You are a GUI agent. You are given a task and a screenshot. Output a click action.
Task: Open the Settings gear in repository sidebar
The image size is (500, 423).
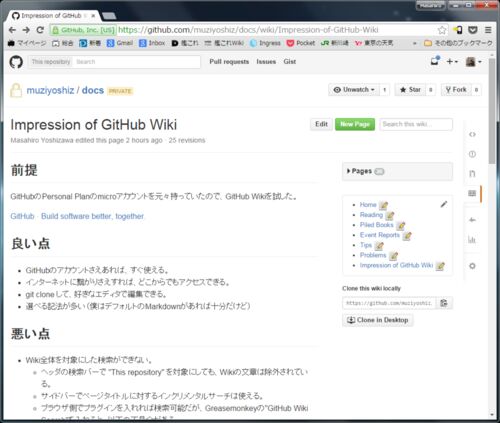pos(472,266)
